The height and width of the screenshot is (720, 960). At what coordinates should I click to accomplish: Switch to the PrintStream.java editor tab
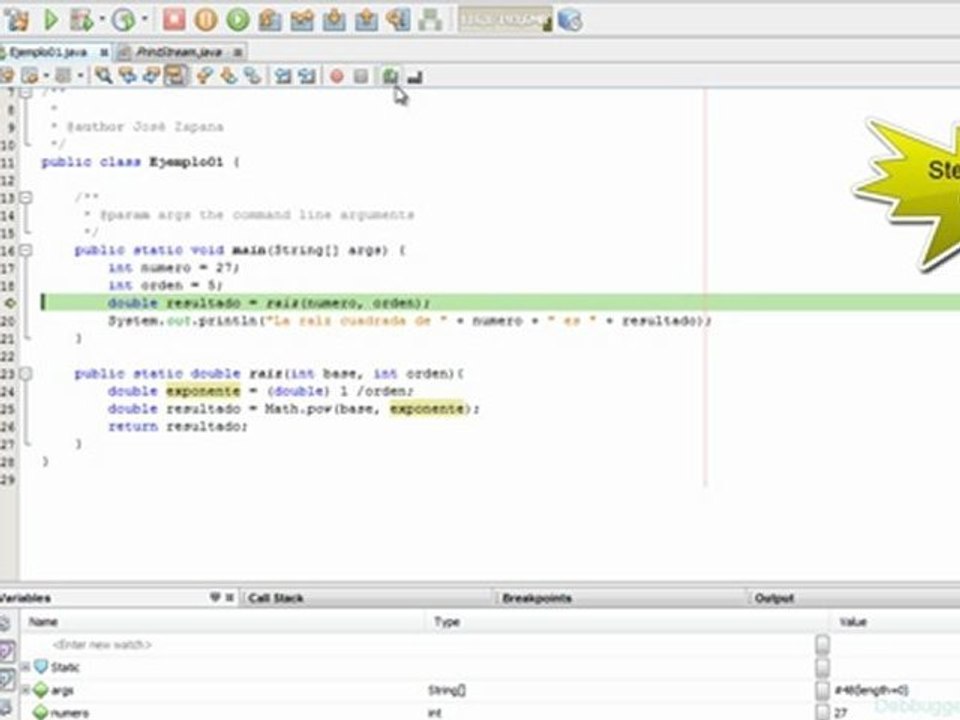(x=179, y=52)
